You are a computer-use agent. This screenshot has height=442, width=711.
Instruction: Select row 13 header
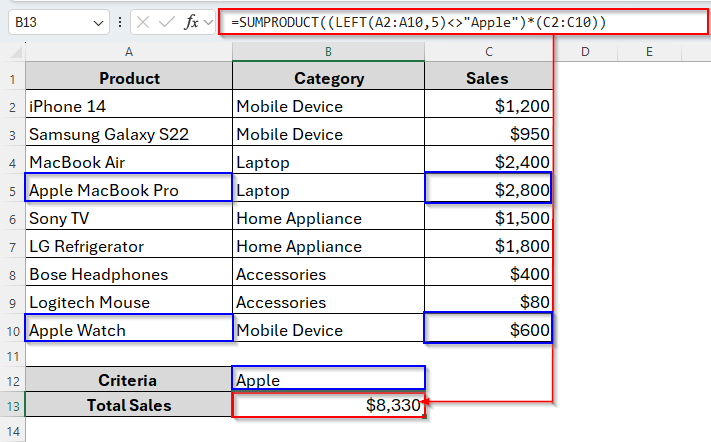[12, 405]
